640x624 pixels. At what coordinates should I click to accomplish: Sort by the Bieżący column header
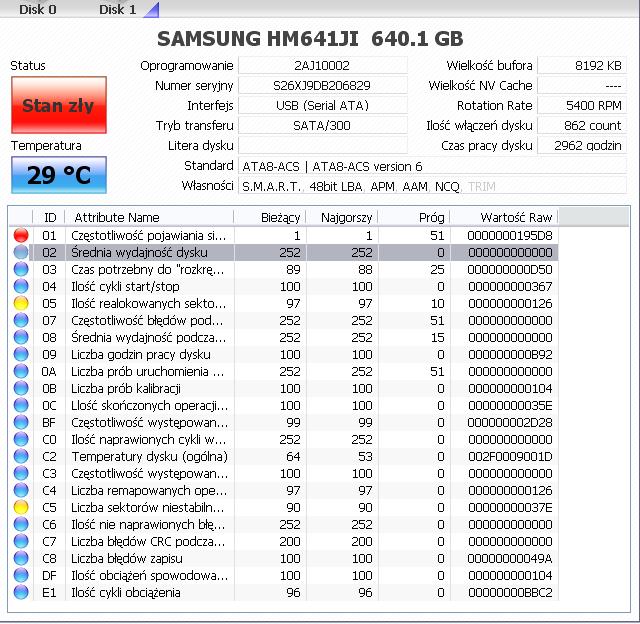tap(270, 217)
